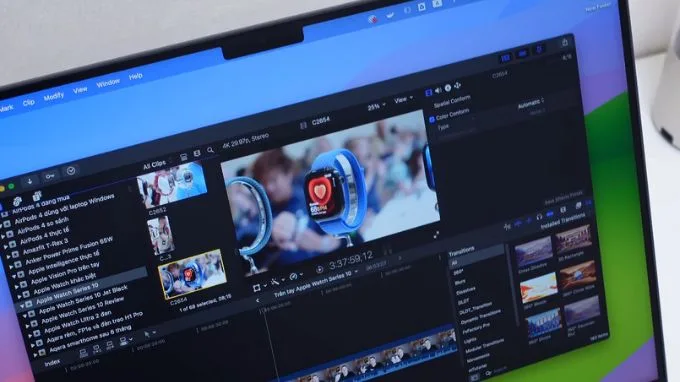680x382 pixels.
Task: Click the 3:37:59,12 timecode display
Action: [350, 261]
